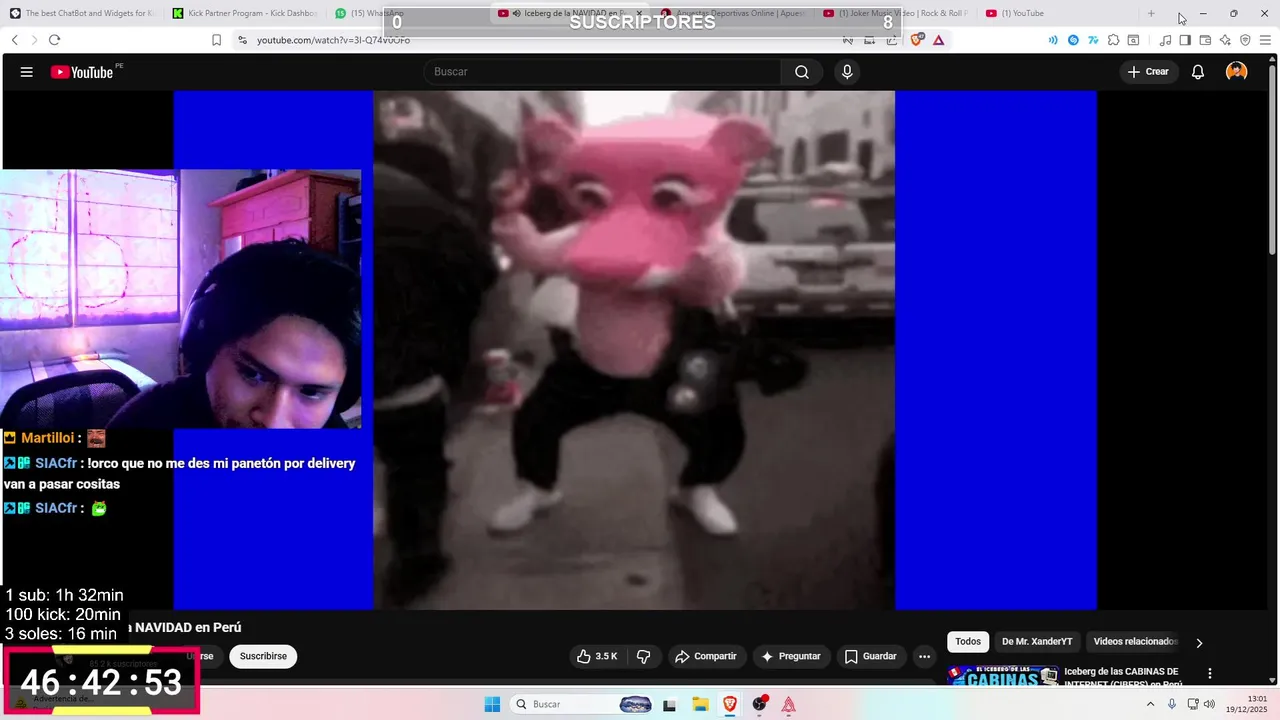This screenshot has height=720, width=1280.
Task: Open the extensions puzzle-piece menu
Action: pos(1113,40)
